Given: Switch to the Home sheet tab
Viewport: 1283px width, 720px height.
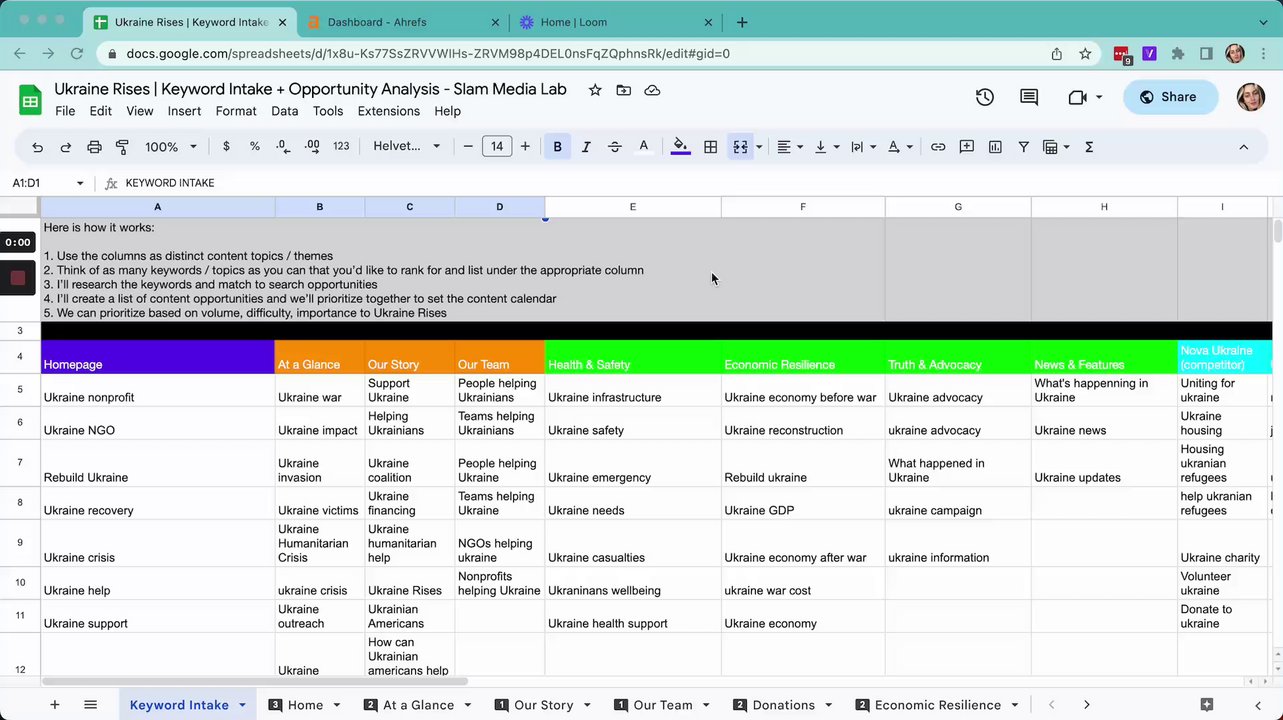Looking at the screenshot, I should point(305,705).
